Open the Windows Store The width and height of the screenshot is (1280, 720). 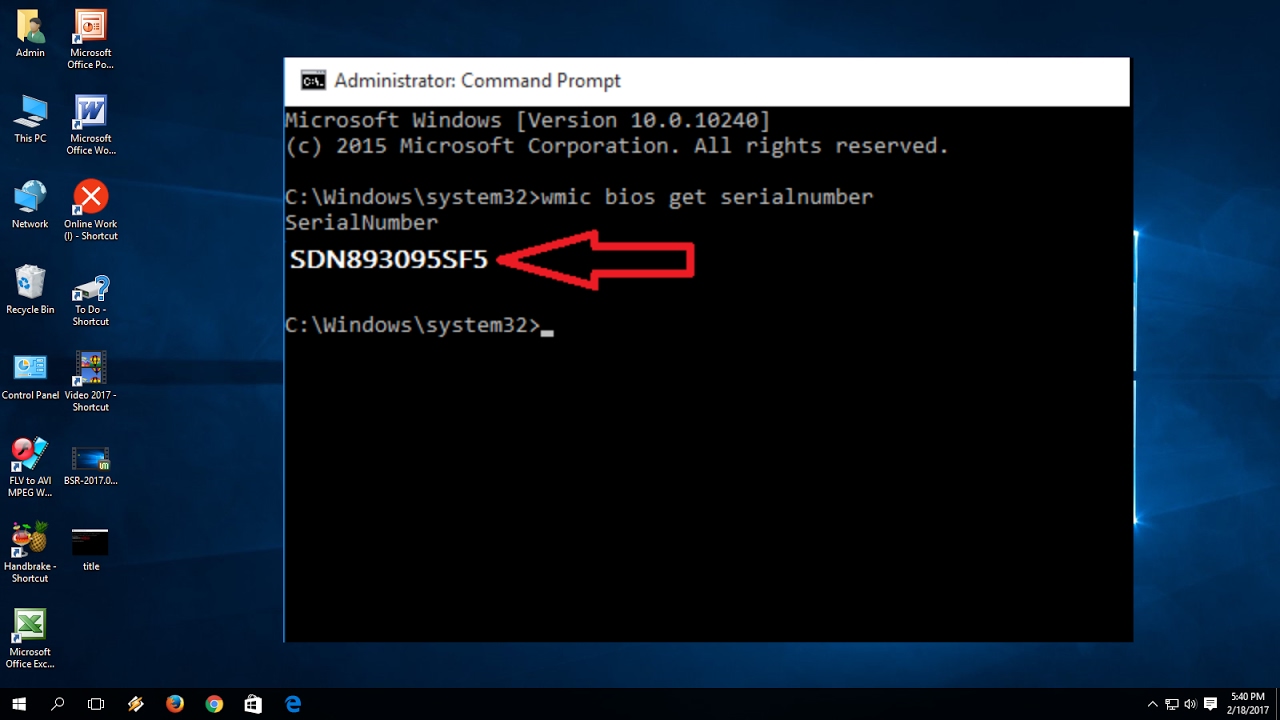click(253, 704)
